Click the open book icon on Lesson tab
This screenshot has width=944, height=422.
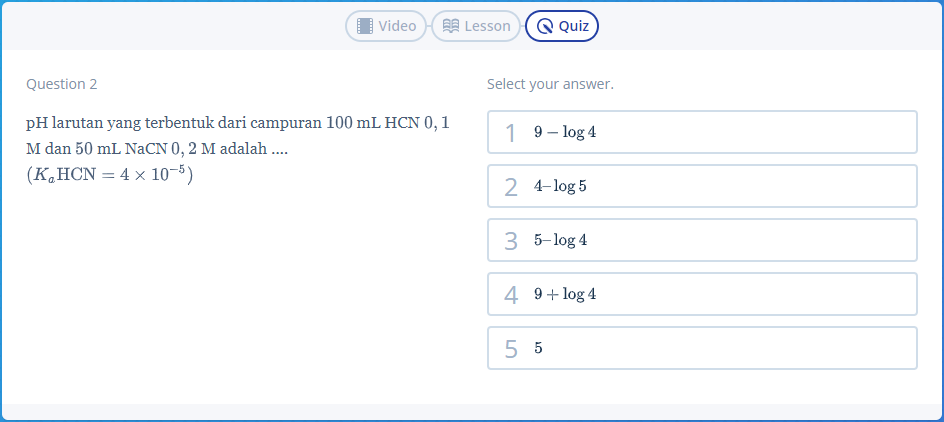(451, 26)
